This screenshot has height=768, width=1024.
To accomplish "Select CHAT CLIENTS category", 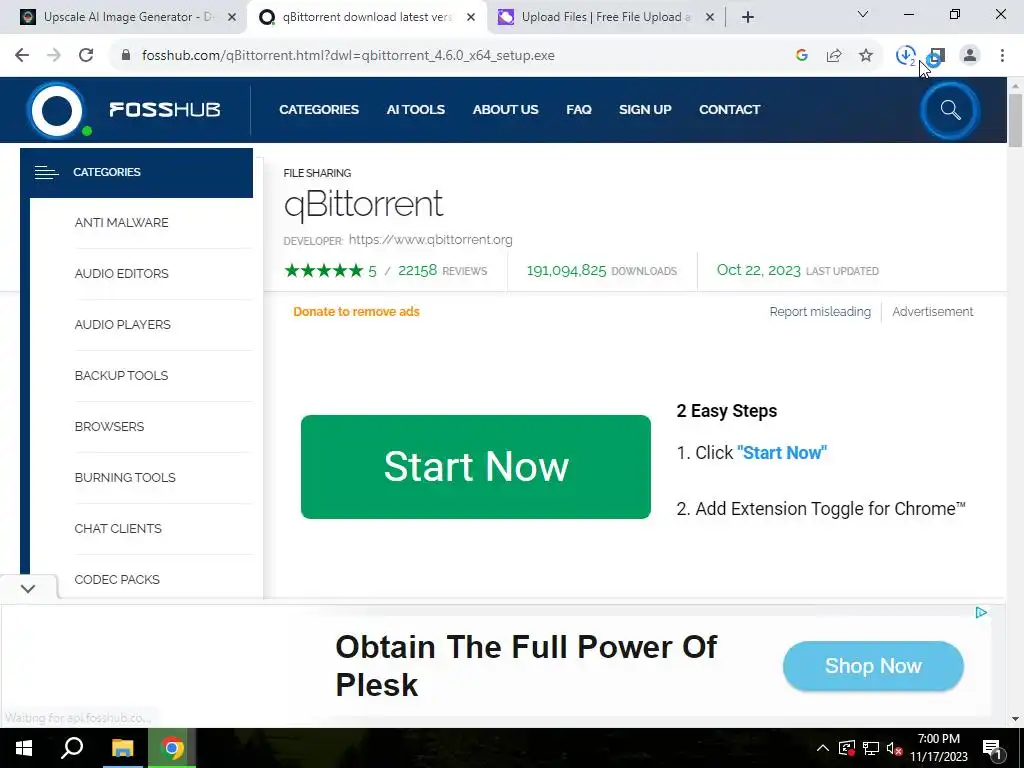I will 118,528.
